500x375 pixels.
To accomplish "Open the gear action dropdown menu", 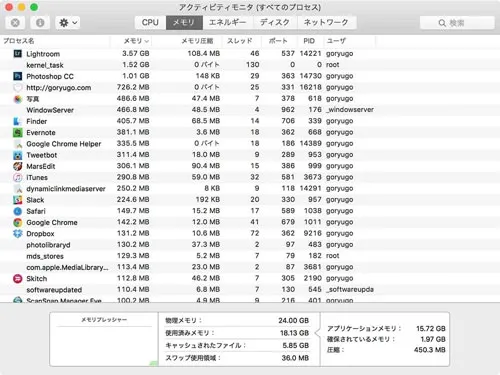I will pos(68,23).
